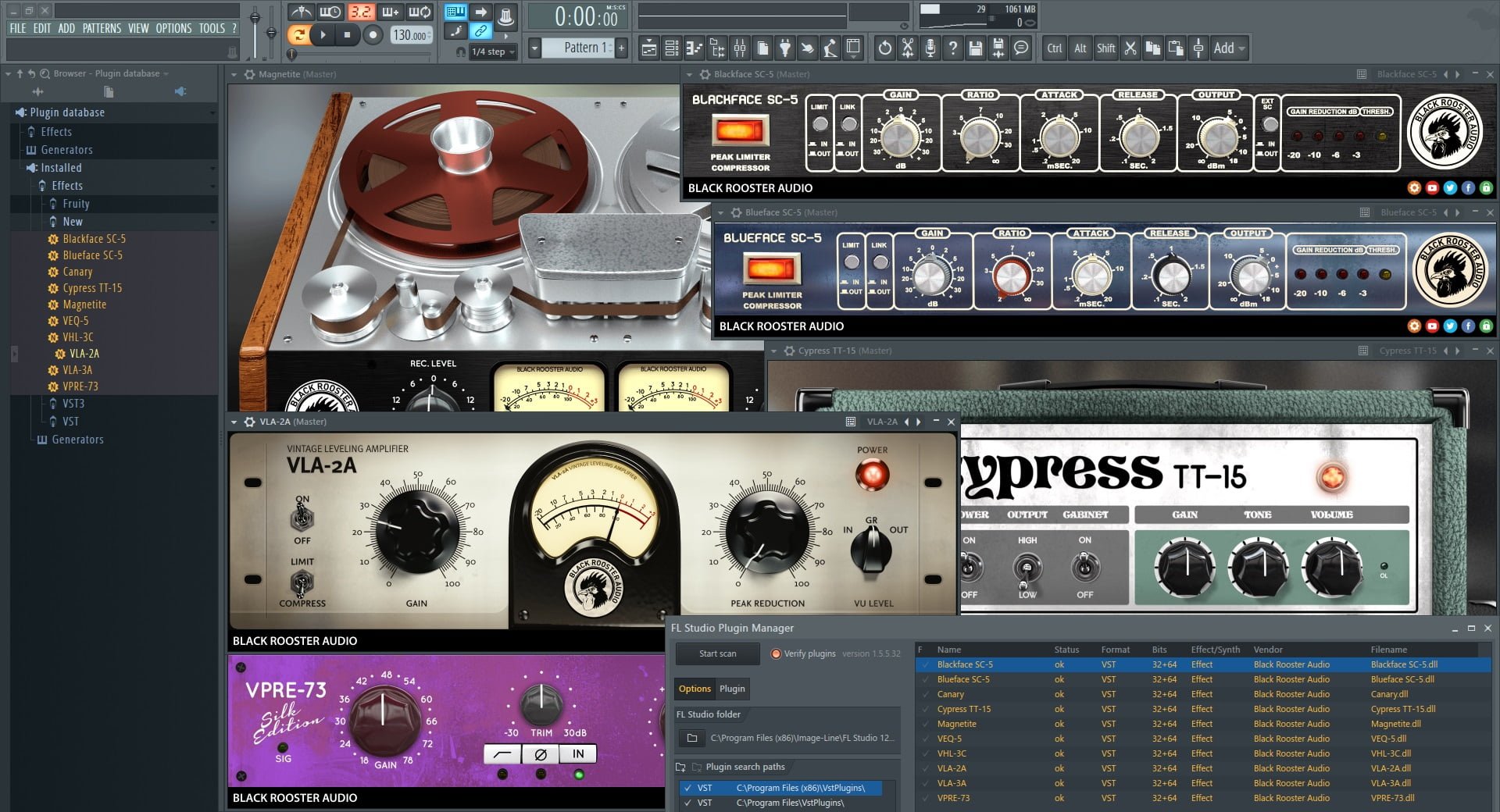Screen dimensions: 1500x812
Task: Open the OPTIONS menu
Action: tap(173, 28)
